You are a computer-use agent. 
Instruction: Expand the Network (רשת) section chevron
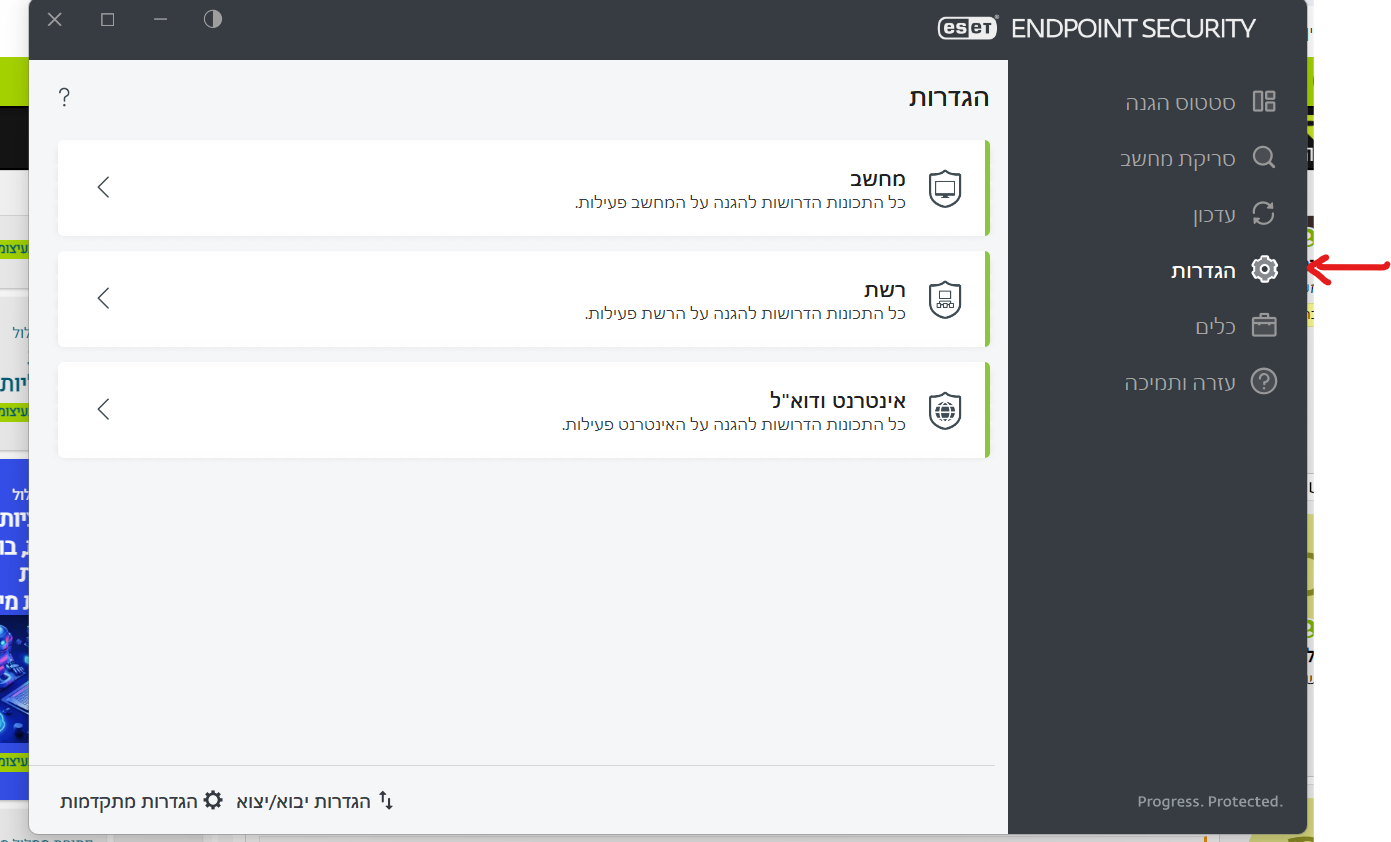[103, 298]
